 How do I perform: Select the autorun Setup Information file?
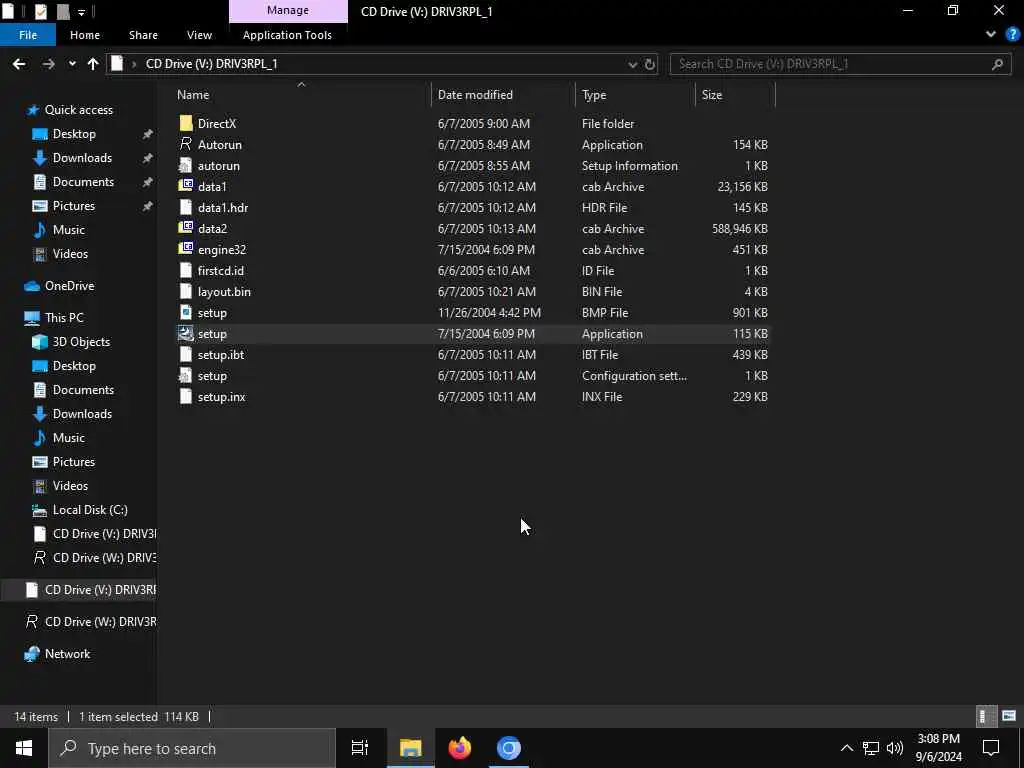218,165
